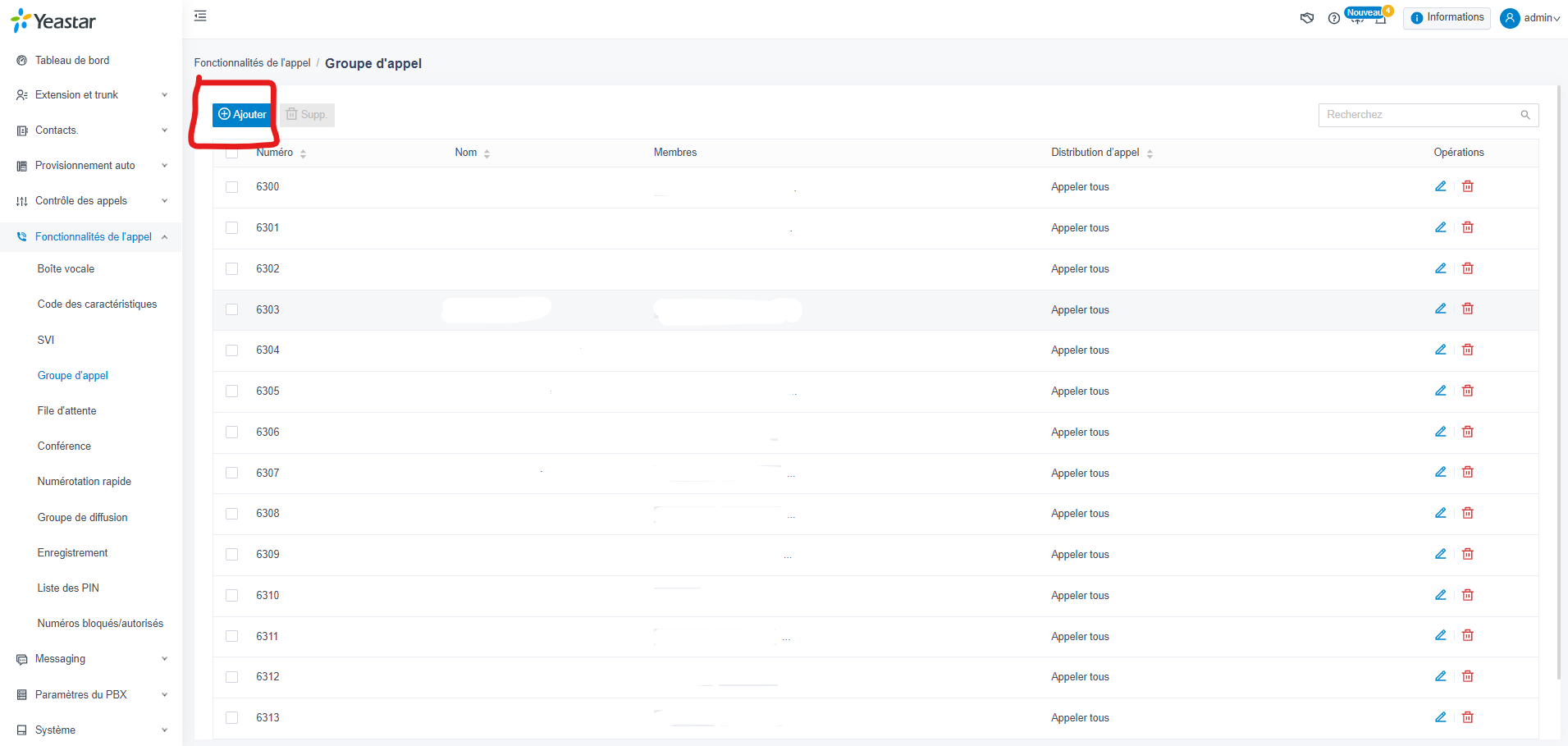Screen dimensions: 1568x746
Task: Open the Liste des PIN page
Action: point(68,588)
